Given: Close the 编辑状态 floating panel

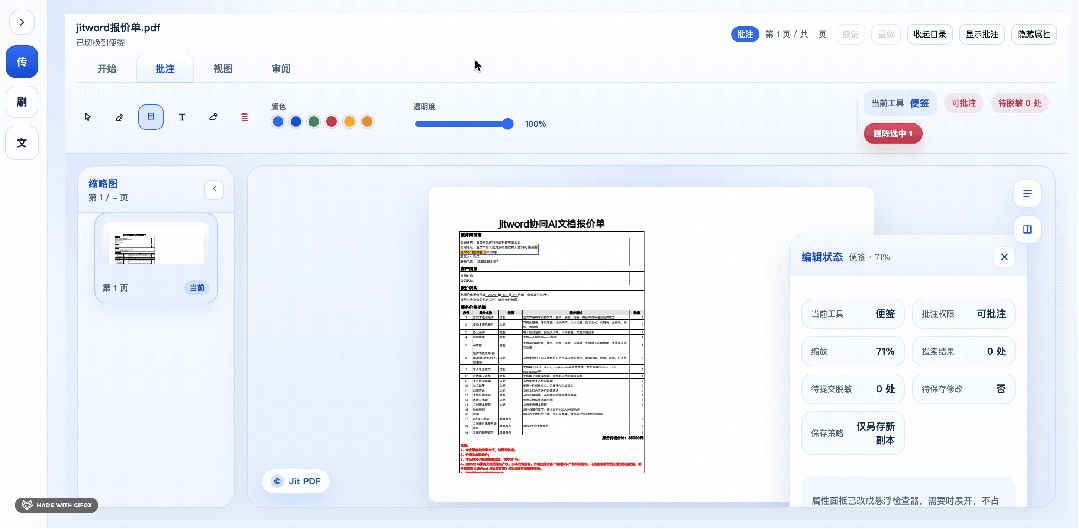Looking at the screenshot, I should (x=1004, y=257).
